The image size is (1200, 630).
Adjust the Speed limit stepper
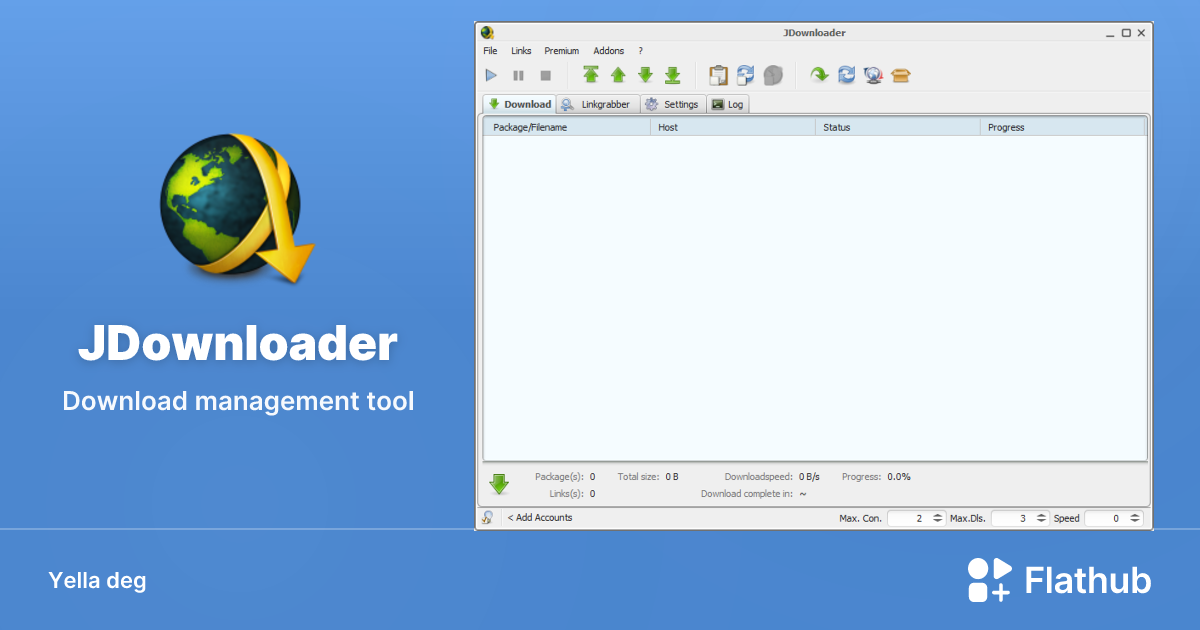1135,518
